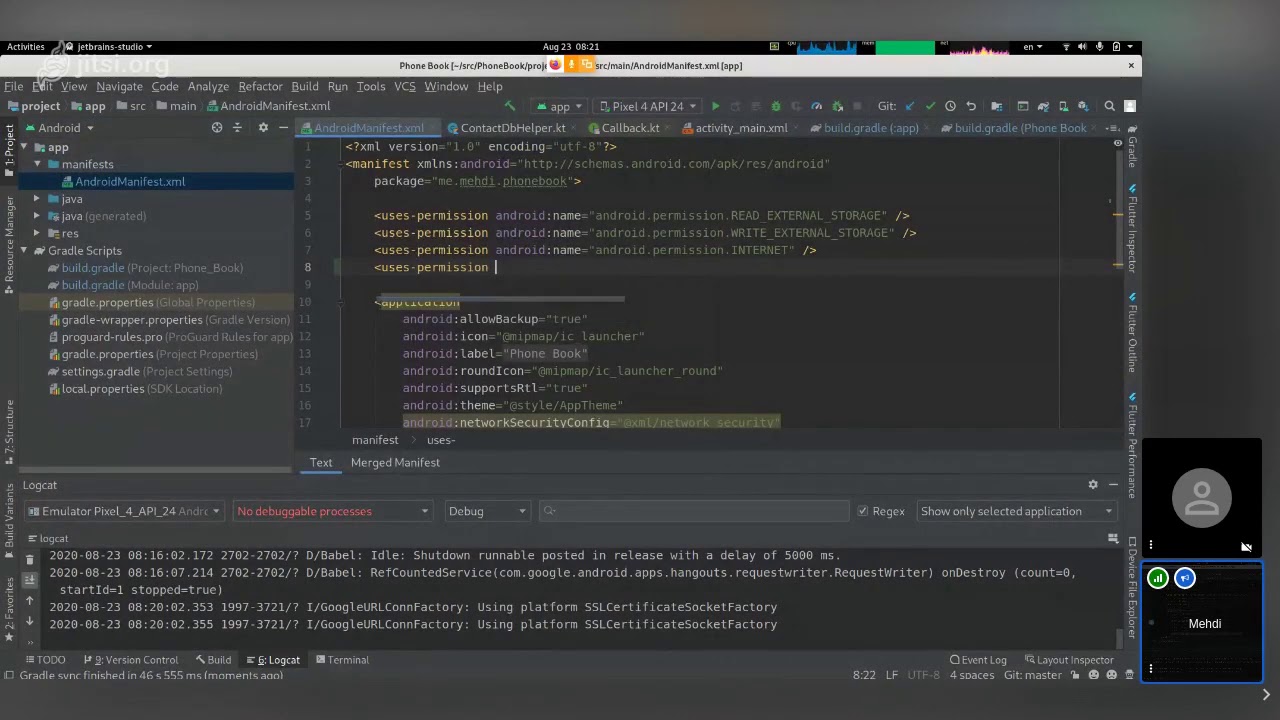Image resolution: width=1280 pixels, height=720 pixels.
Task: Click the Git: master branch widget
Action: (x=1032, y=675)
